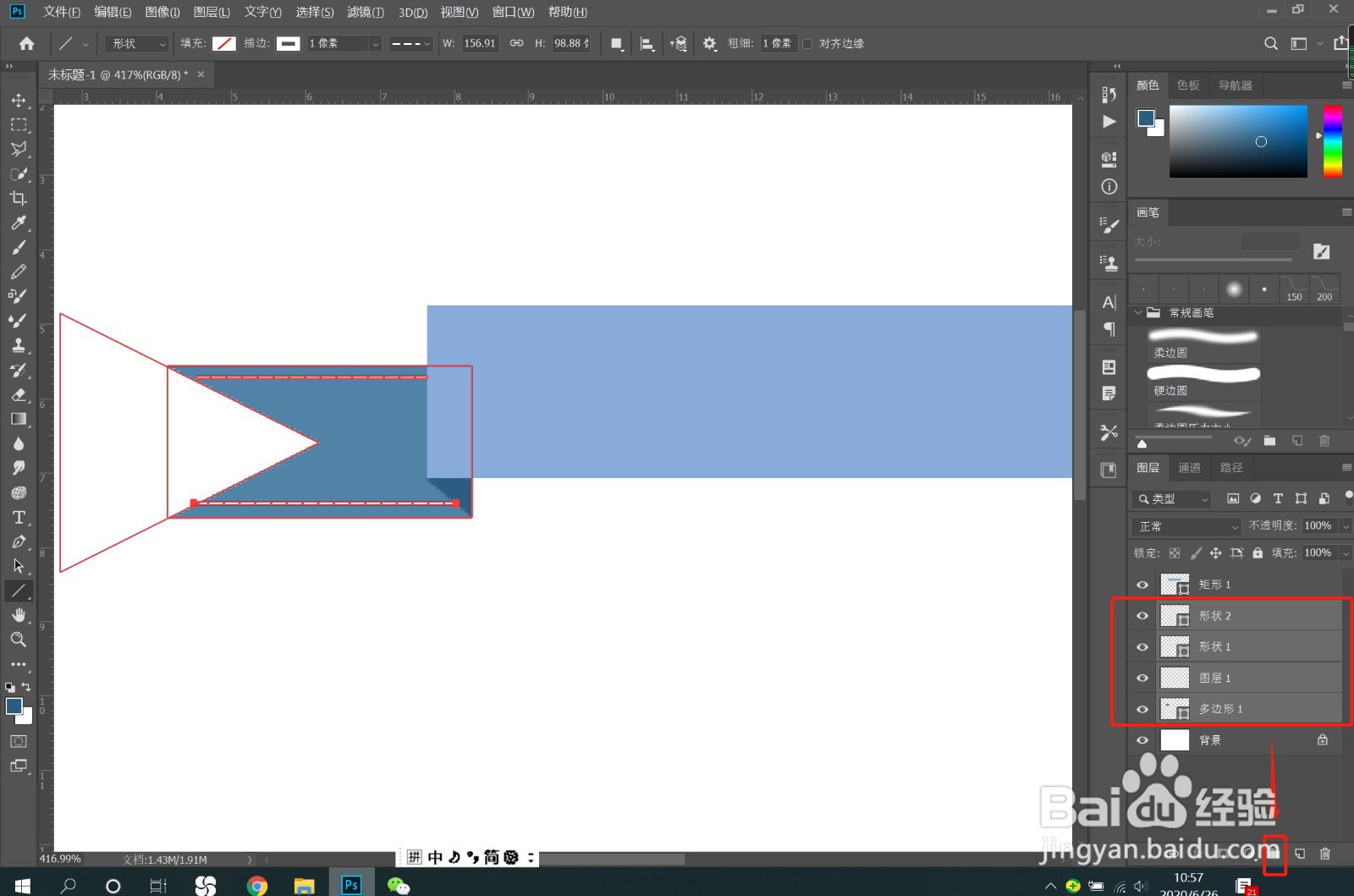Open the 形状 tool mode dropdown
This screenshot has width=1354, height=896.
(x=138, y=44)
